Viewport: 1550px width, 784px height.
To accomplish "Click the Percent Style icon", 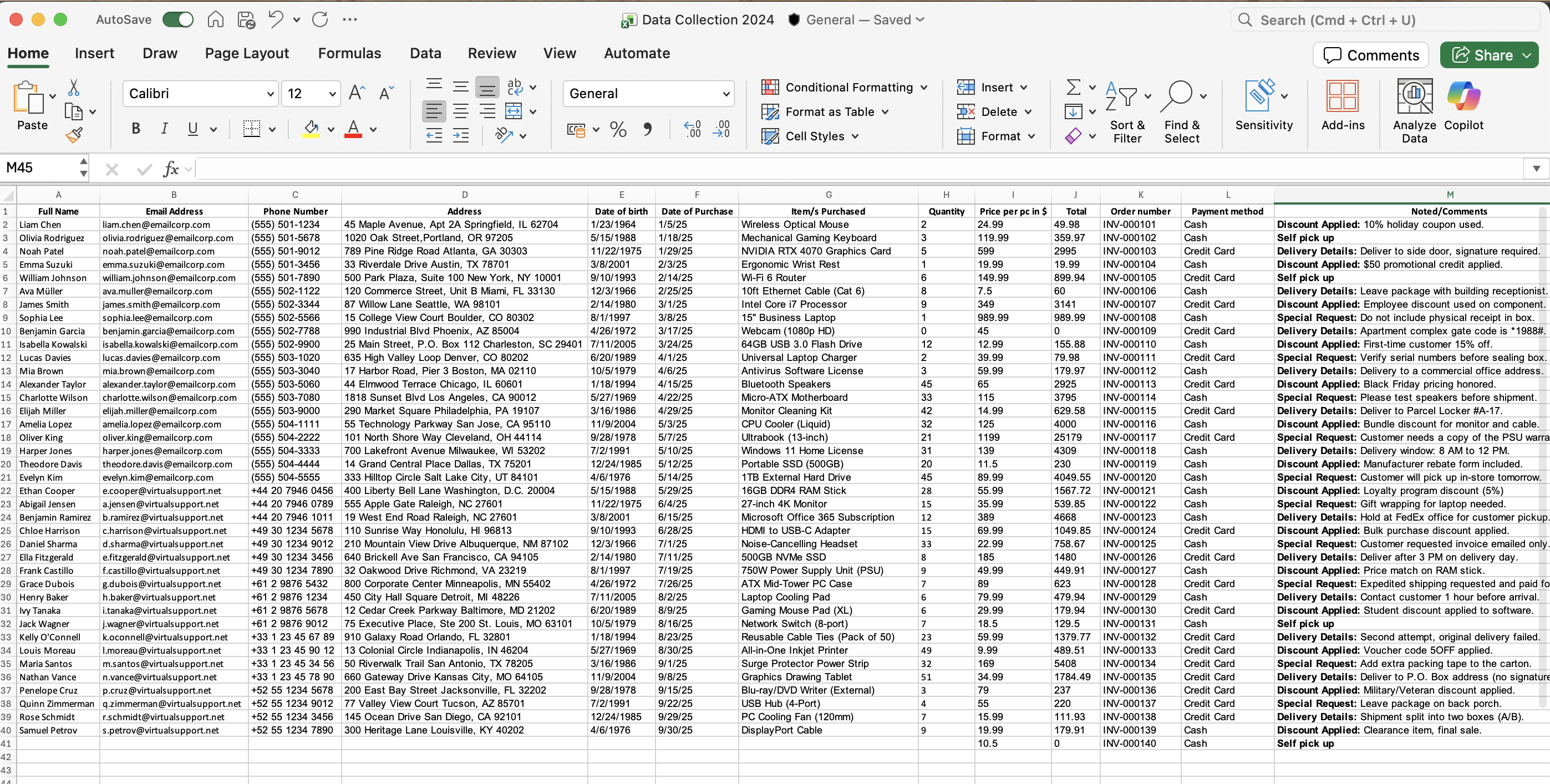I will (618, 129).
